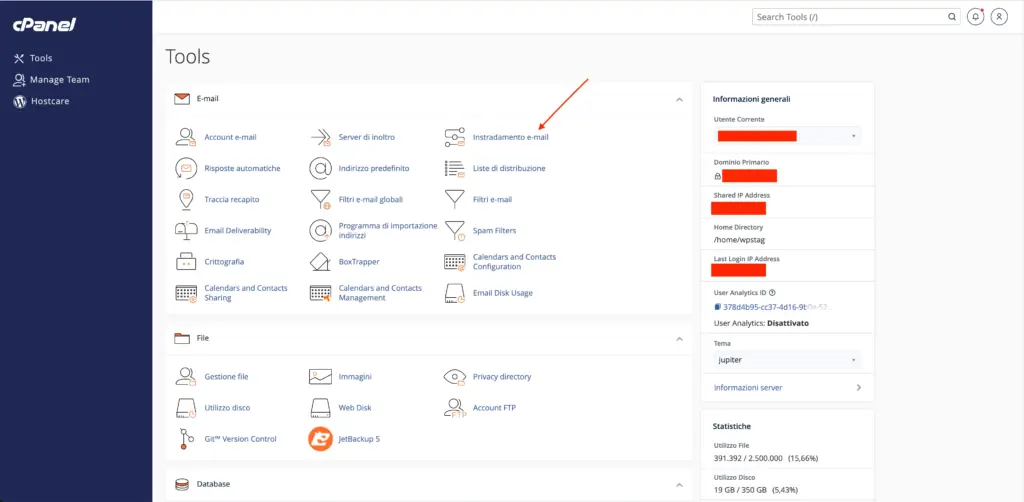
Task: Collapse the E-mail section
Action: pos(679,99)
